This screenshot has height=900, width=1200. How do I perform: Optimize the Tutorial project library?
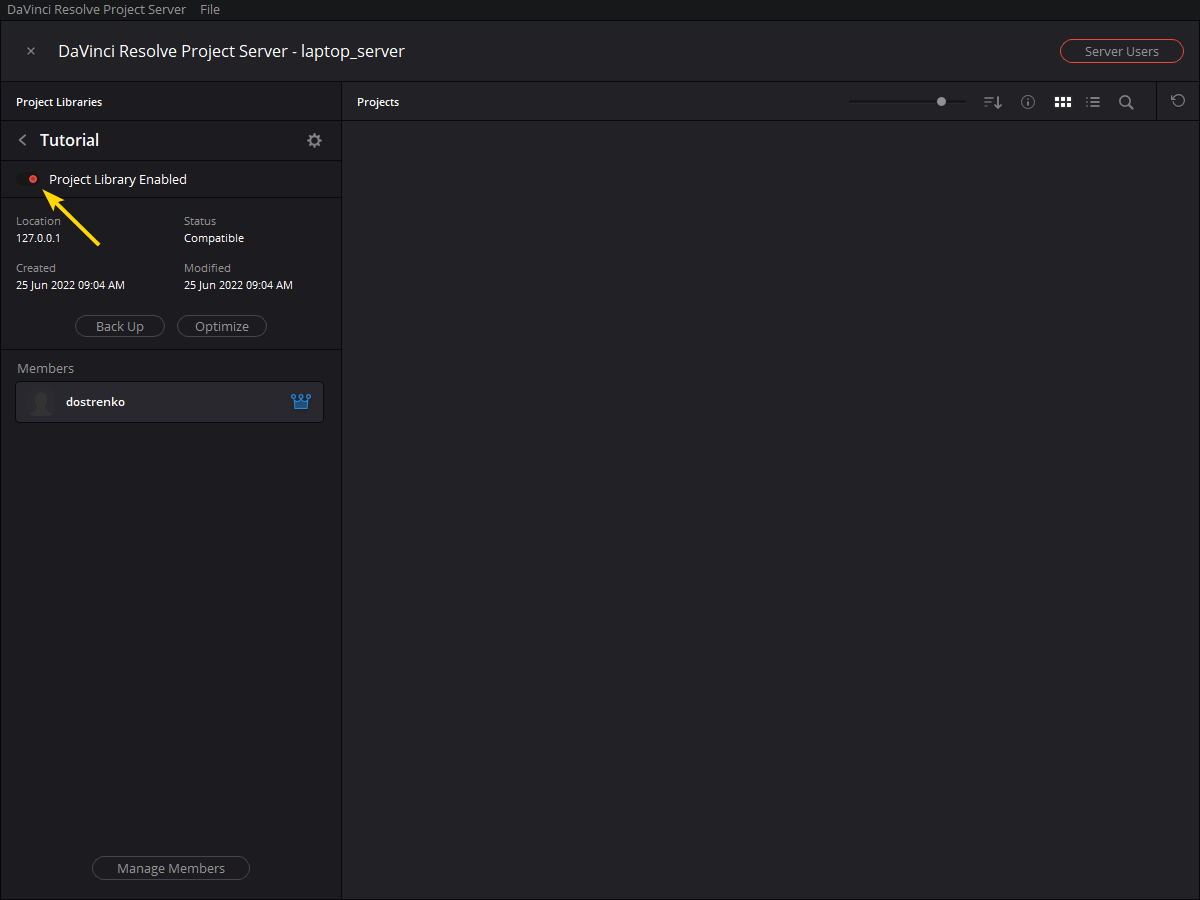tap(221, 325)
